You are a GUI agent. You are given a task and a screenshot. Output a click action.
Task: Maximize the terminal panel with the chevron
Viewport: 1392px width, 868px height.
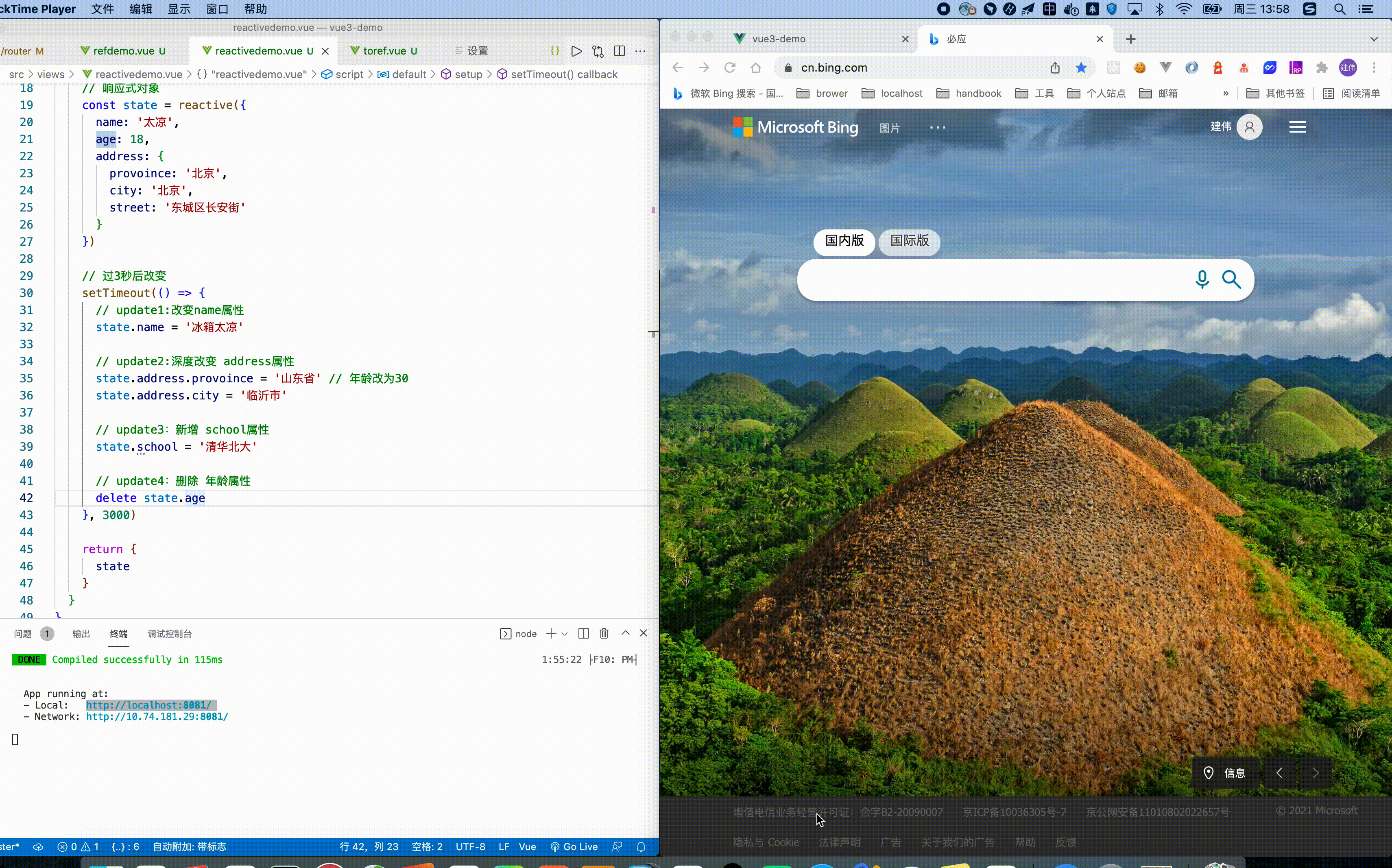coord(625,632)
